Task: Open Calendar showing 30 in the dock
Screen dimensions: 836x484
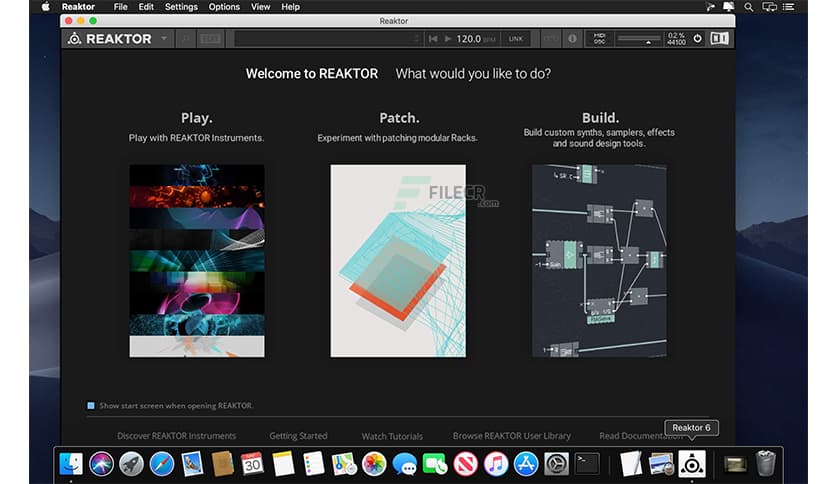Action: [x=252, y=464]
